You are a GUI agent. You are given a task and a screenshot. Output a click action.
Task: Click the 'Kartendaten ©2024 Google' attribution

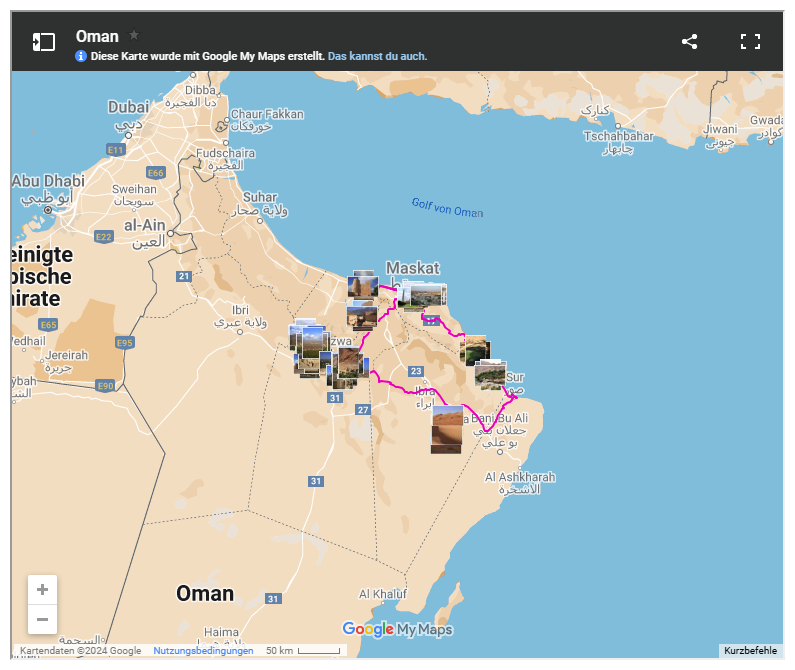click(81, 650)
